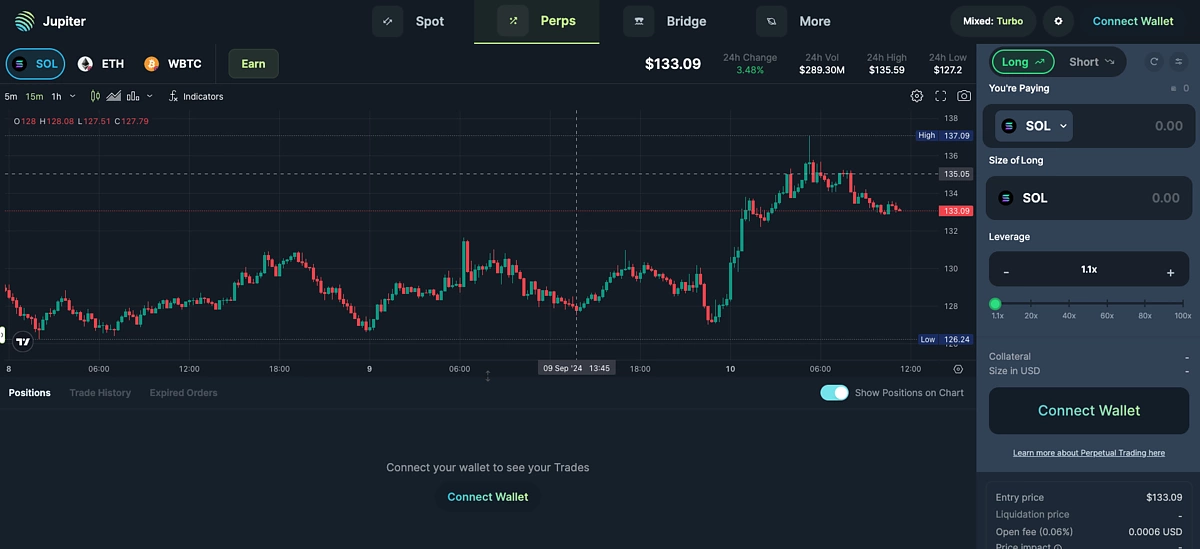Set leverage slider to 60x
Viewport: 1200px width, 549px height.
pyautogui.click(x=1107, y=305)
